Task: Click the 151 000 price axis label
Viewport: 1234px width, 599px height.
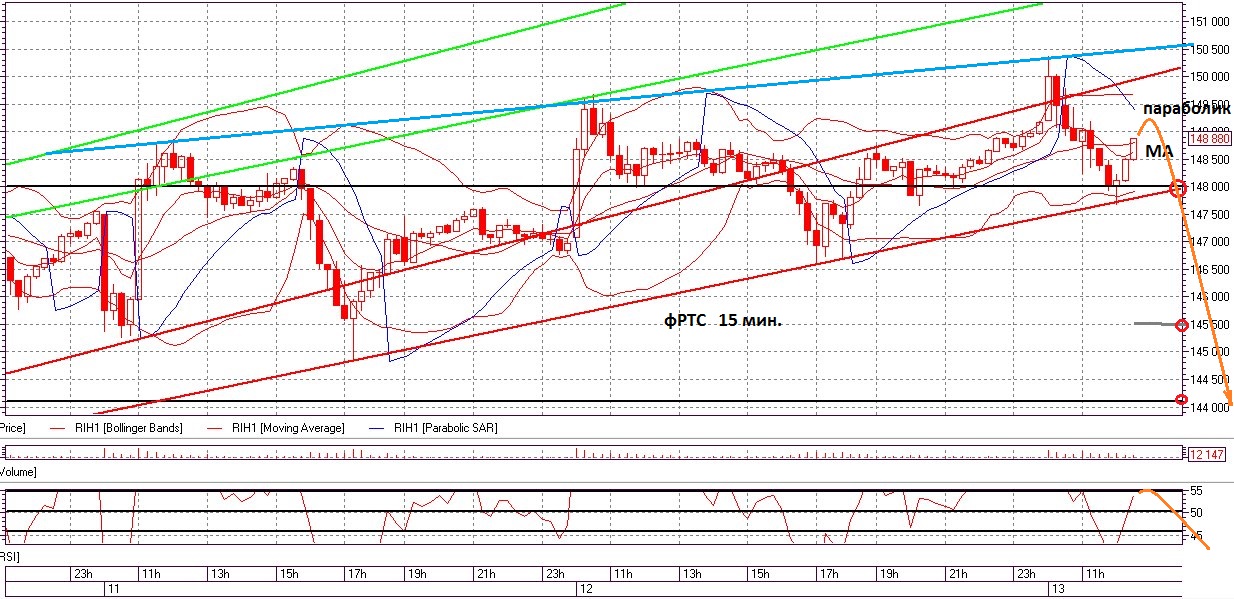Action: (1210, 21)
